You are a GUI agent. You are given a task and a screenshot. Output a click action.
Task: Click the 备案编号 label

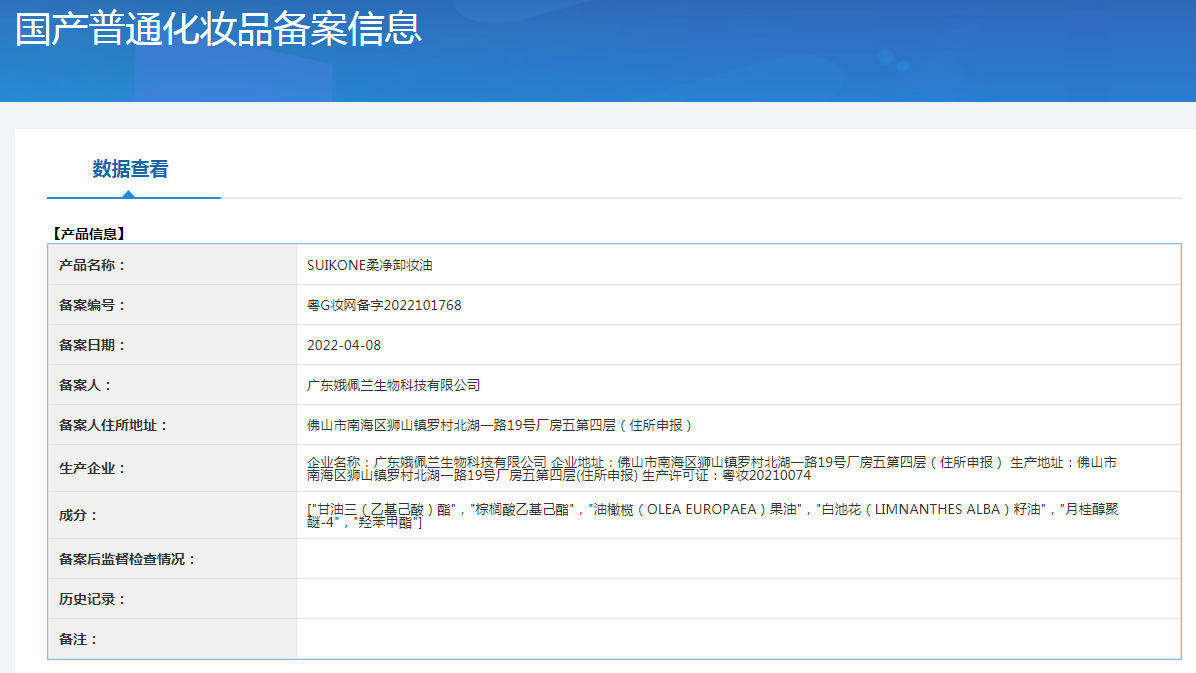coord(92,305)
